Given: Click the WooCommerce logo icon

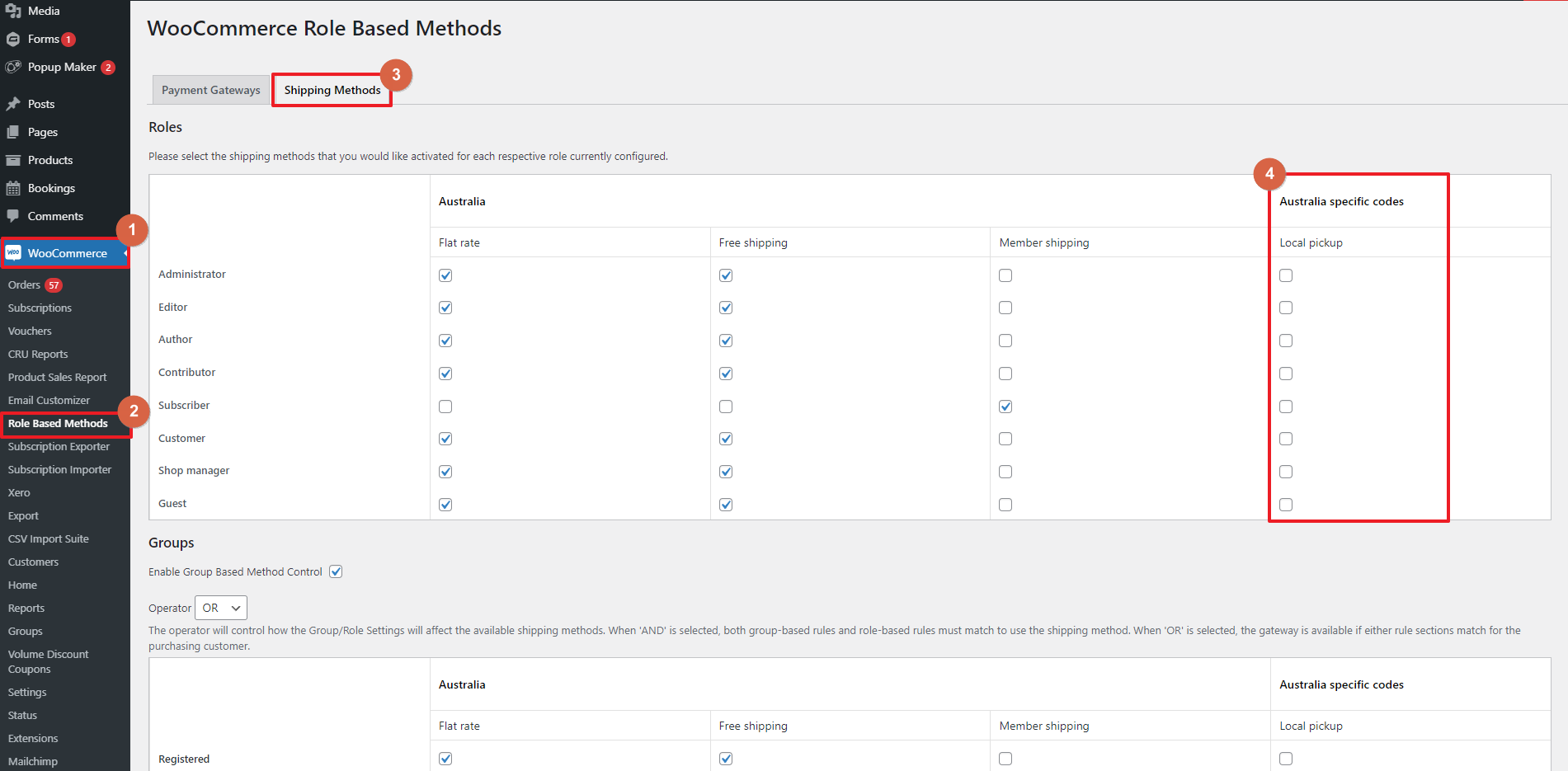Looking at the screenshot, I should point(14,253).
